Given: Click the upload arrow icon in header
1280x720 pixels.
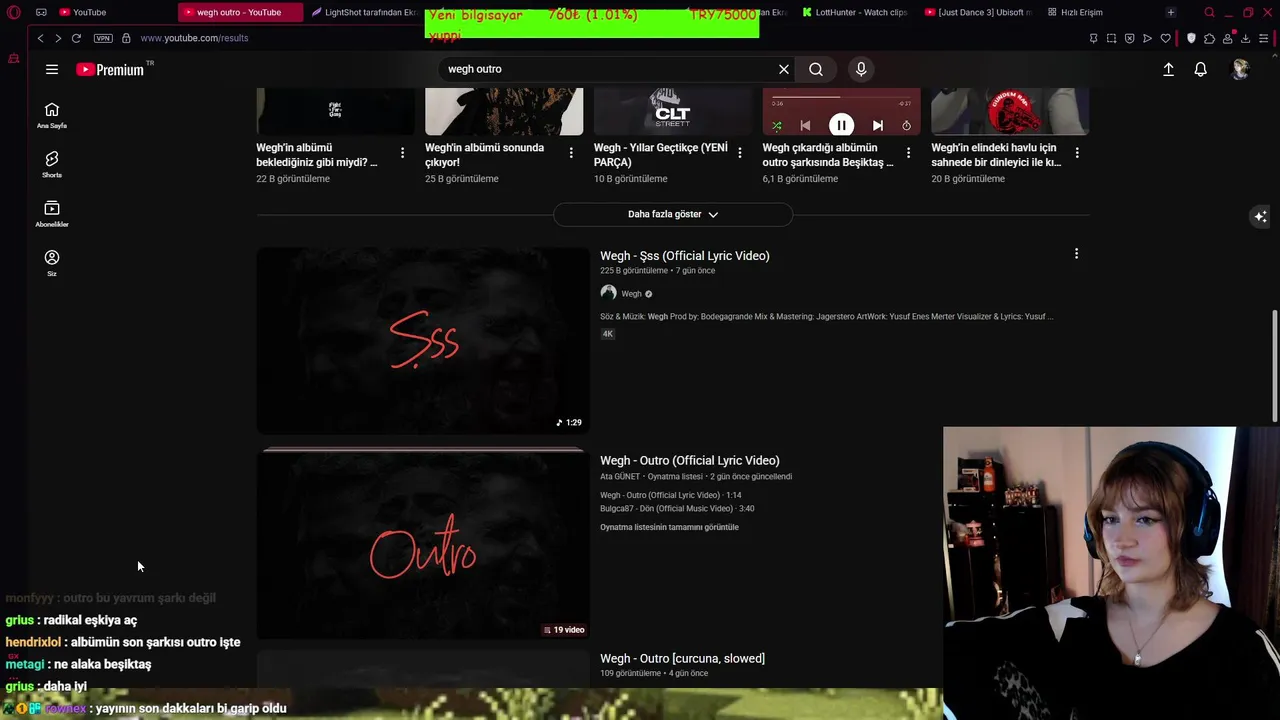Looking at the screenshot, I should [1168, 69].
